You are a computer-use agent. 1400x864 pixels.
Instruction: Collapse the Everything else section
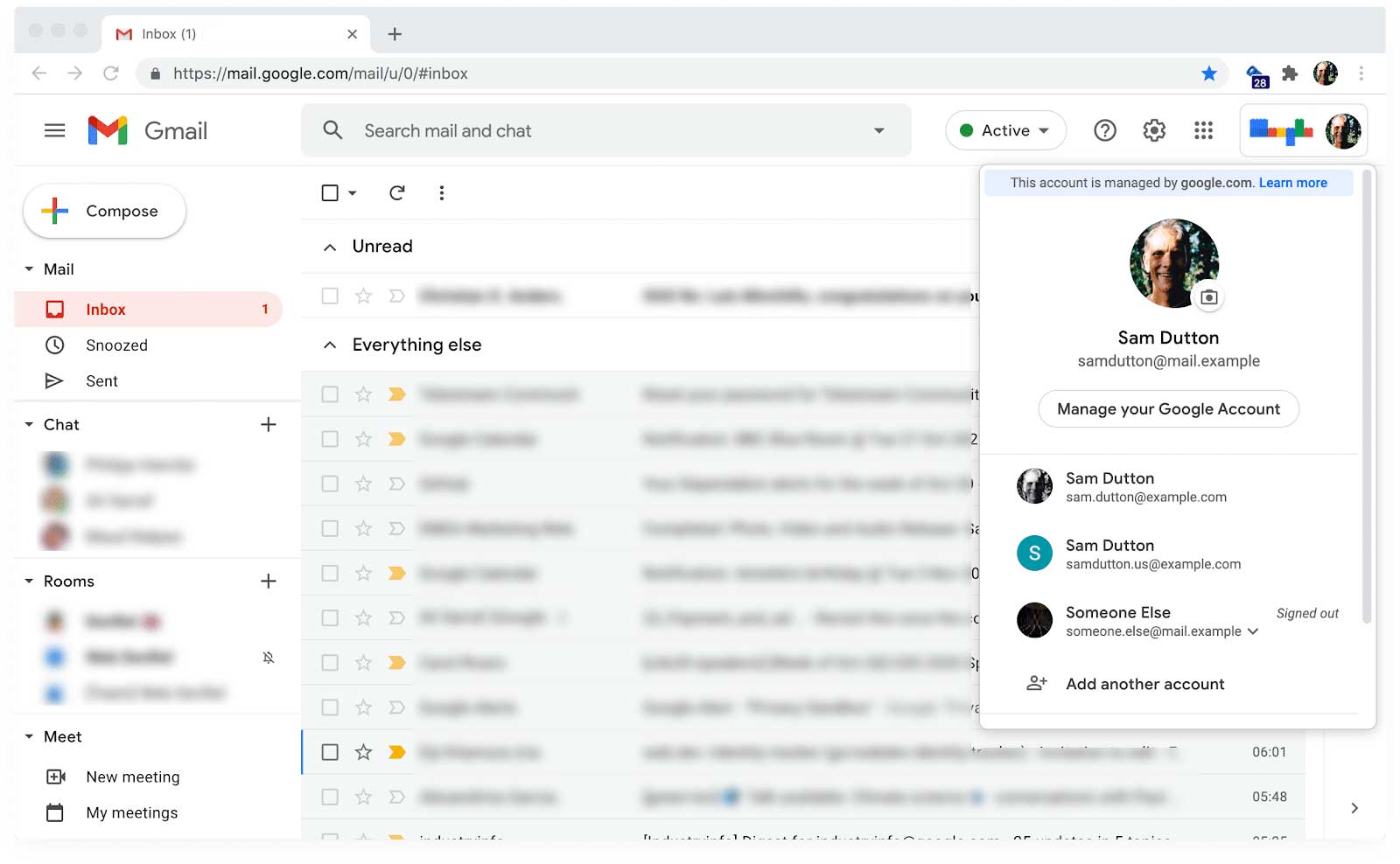tap(329, 345)
